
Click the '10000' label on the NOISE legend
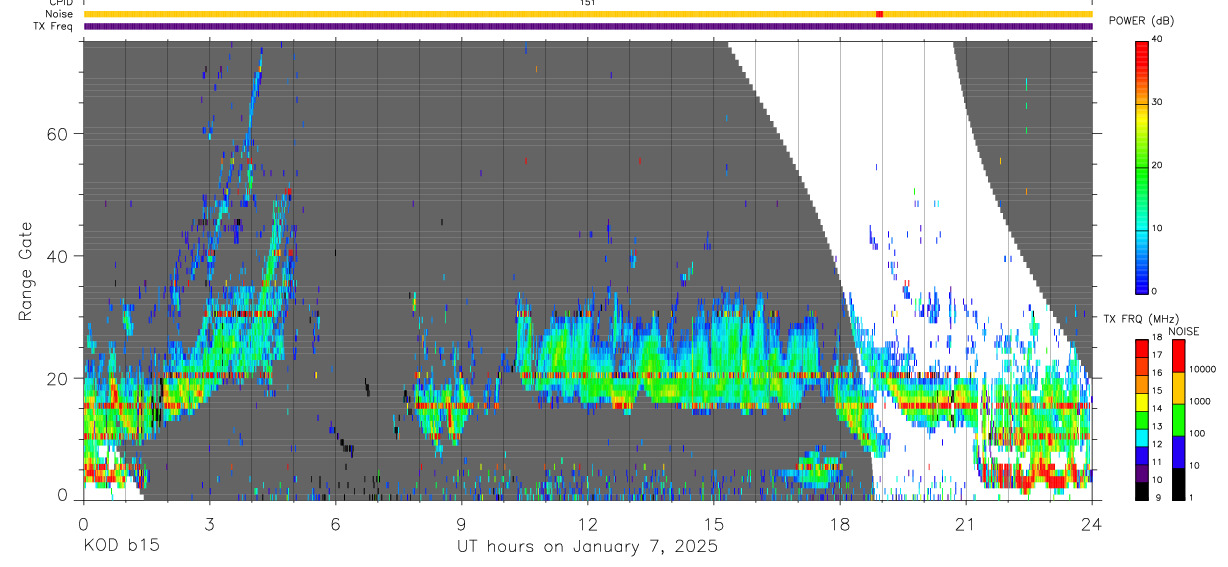click(x=1202, y=369)
